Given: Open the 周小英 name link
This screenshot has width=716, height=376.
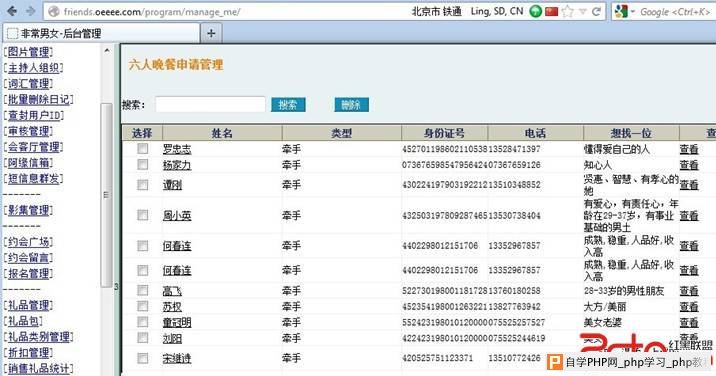Looking at the screenshot, I should pyautogui.click(x=177, y=215).
